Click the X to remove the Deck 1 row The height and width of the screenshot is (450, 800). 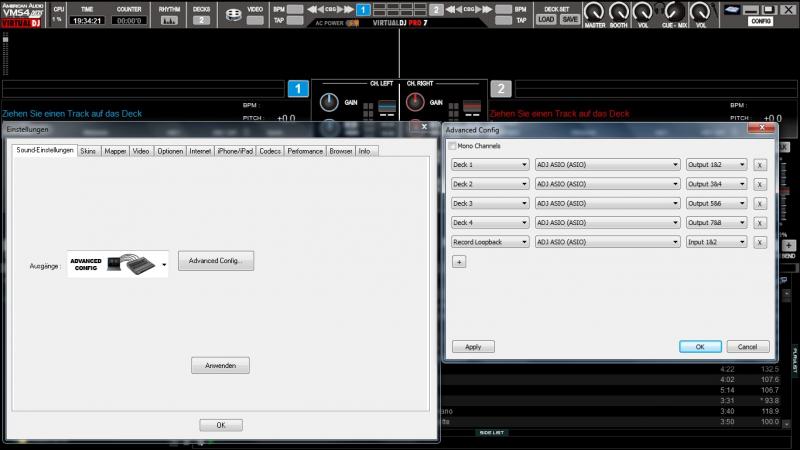click(760, 165)
